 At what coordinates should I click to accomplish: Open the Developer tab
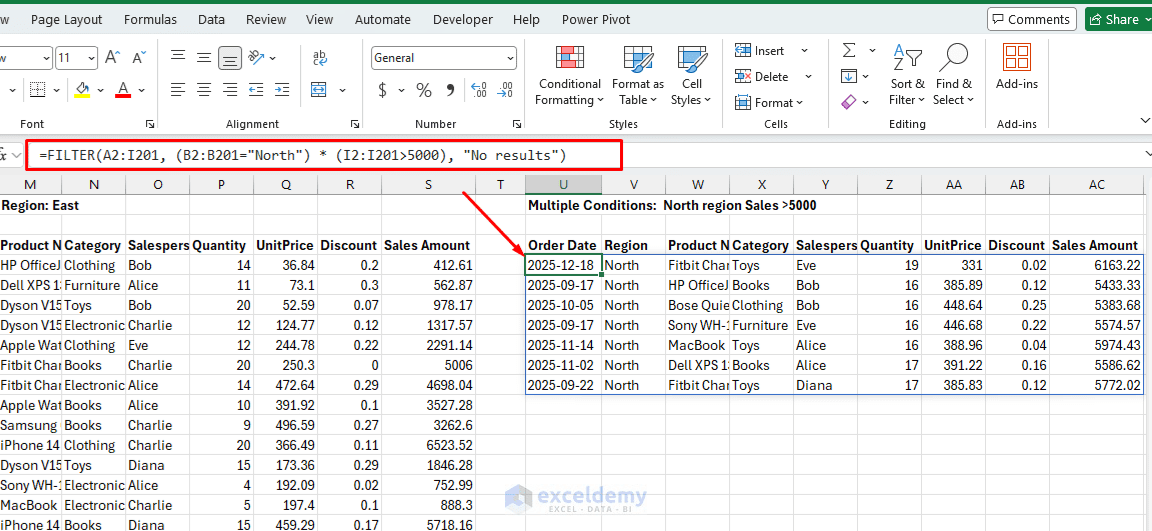[463, 20]
